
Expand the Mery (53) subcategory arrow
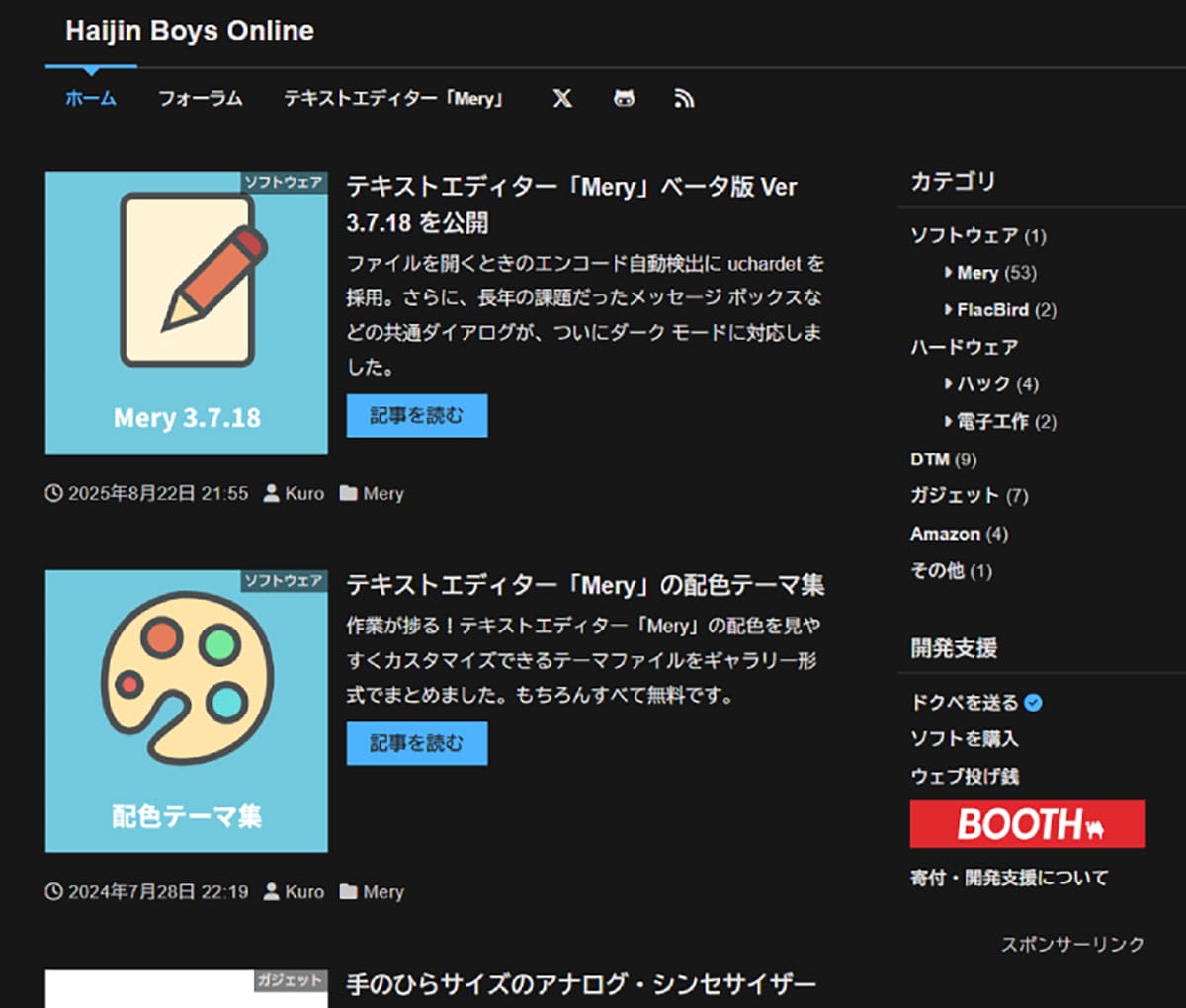click(949, 273)
